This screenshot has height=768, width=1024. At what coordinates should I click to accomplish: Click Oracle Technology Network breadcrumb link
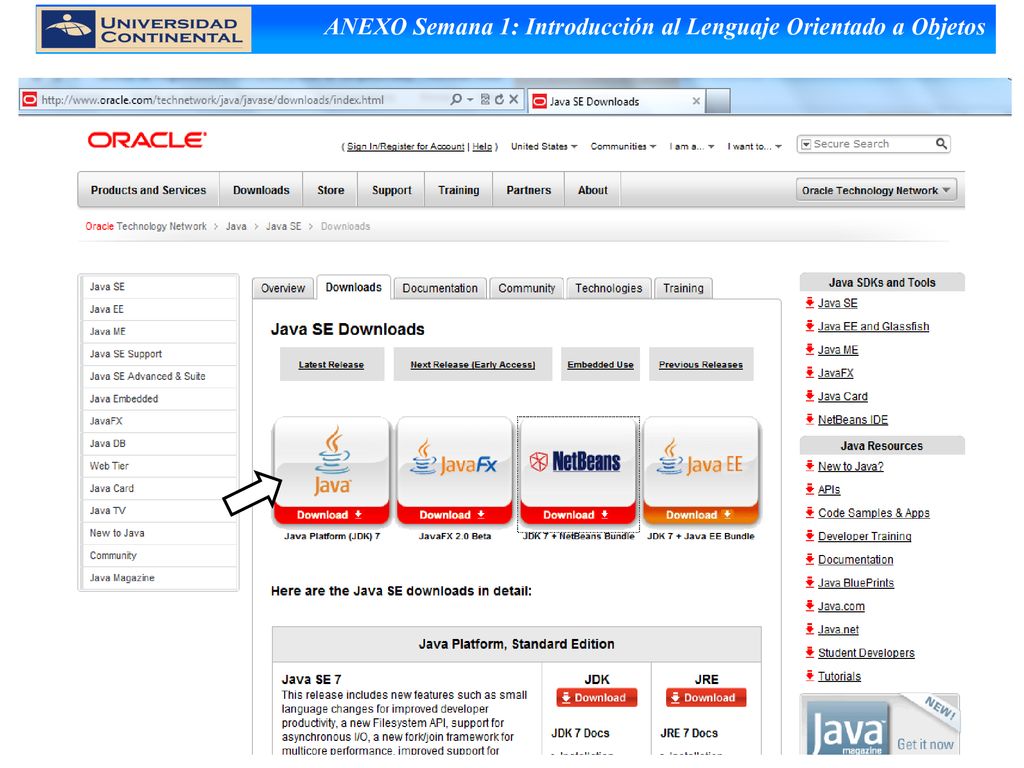[x=146, y=226]
